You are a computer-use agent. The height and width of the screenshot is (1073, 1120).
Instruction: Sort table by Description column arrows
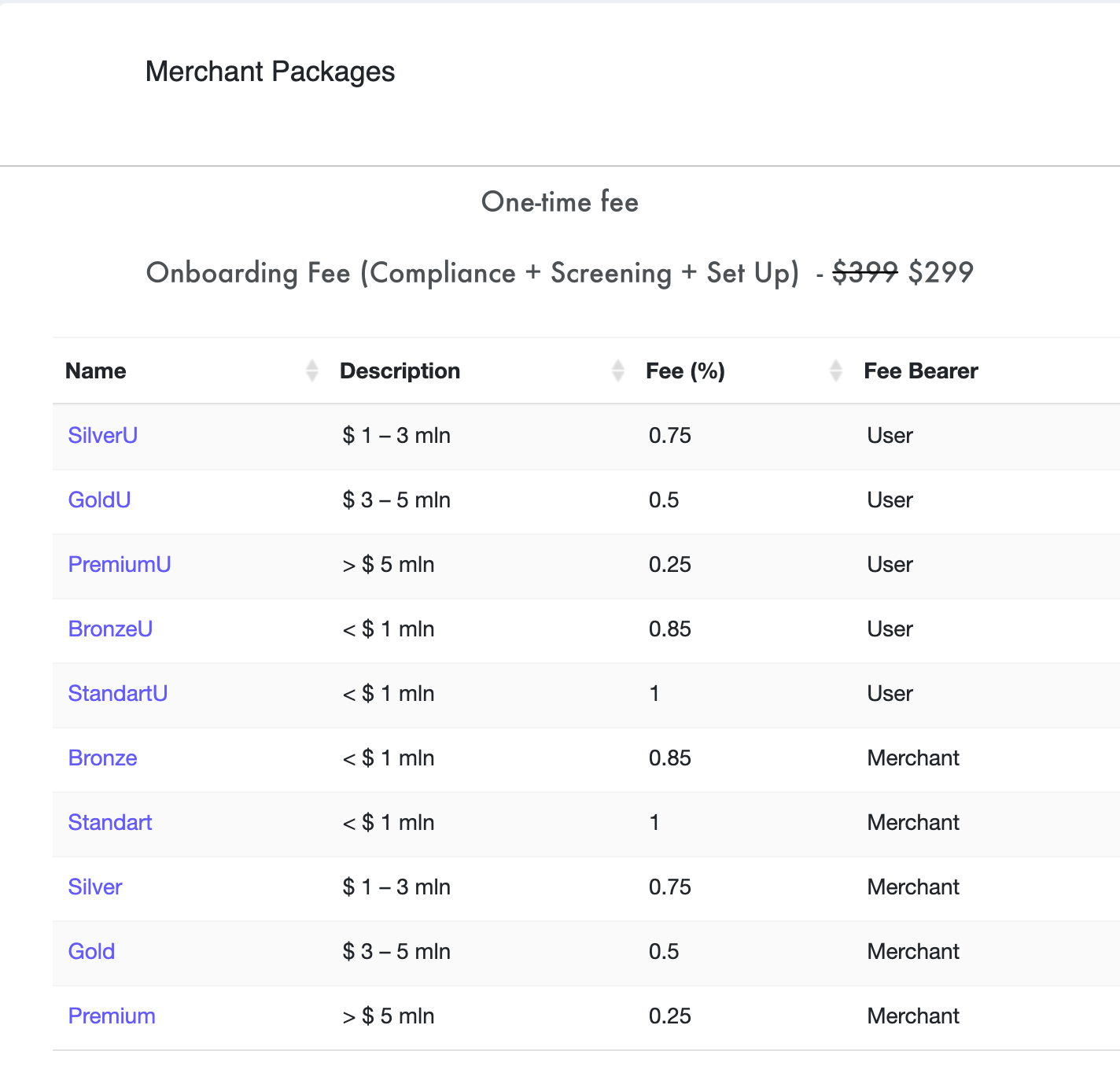point(618,371)
